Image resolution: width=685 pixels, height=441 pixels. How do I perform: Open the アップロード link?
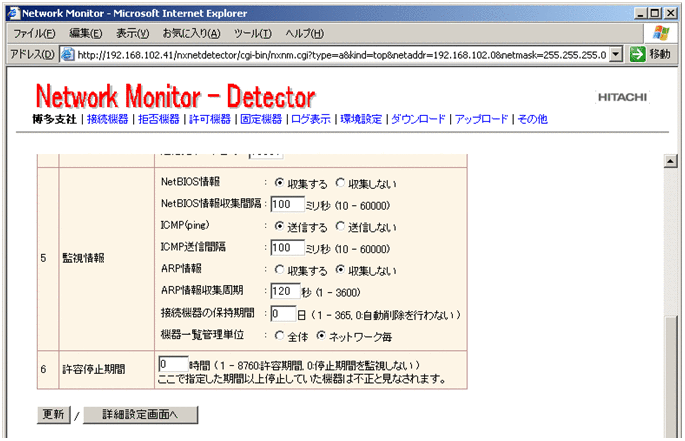coord(481,119)
